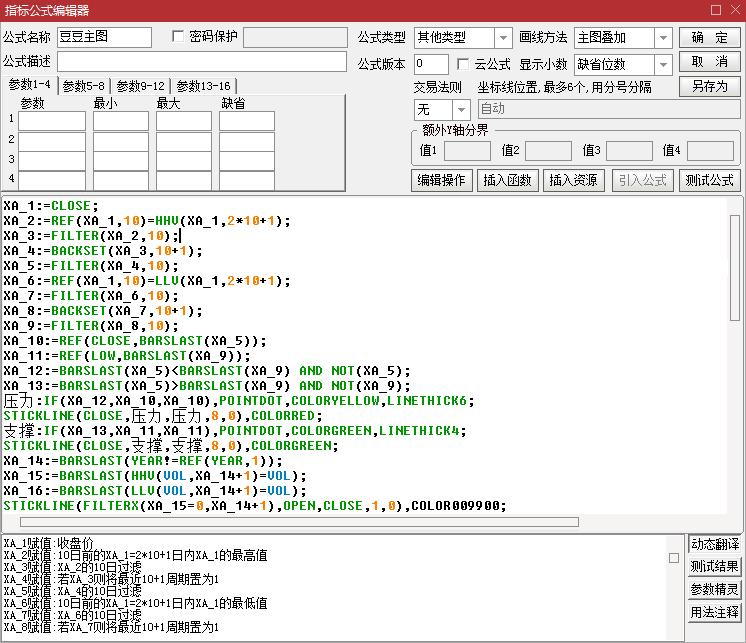
Task: Open the 参数精灵 parameter wizard
Action: 715,589
